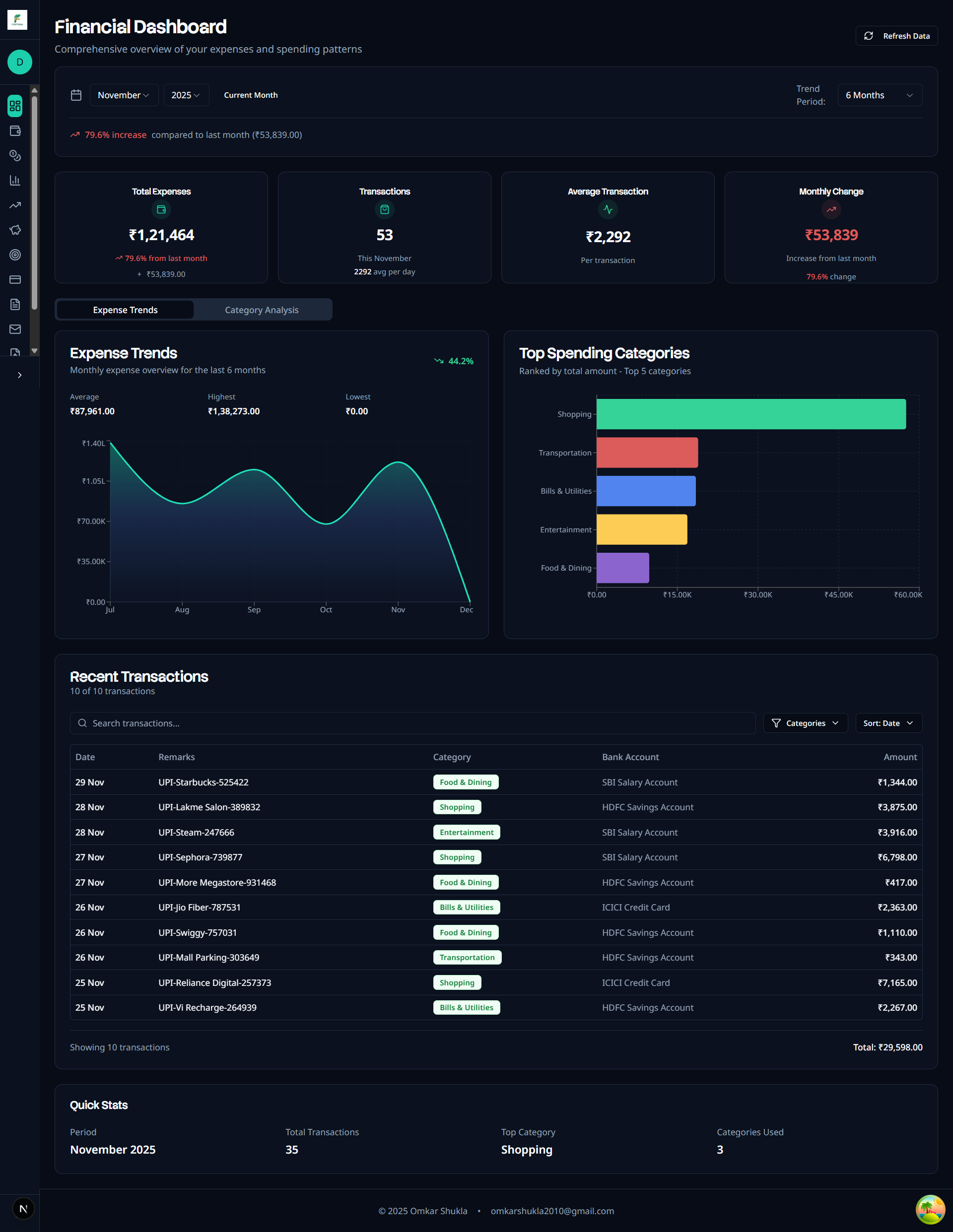
Task: Select the credit card icon in sidebar
Action: [15, 279]
